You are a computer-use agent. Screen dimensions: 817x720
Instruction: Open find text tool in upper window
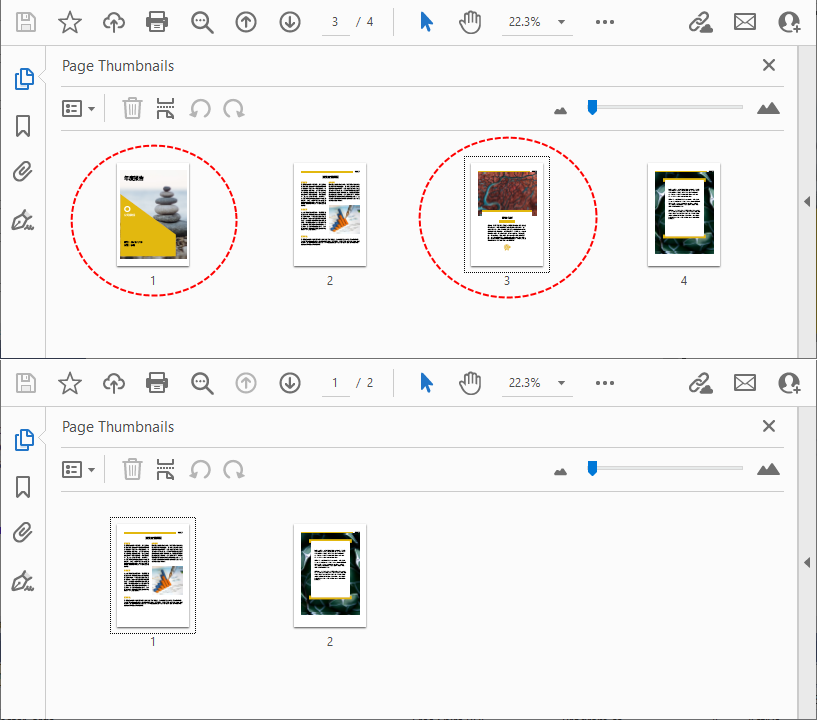tap(202, 22)
